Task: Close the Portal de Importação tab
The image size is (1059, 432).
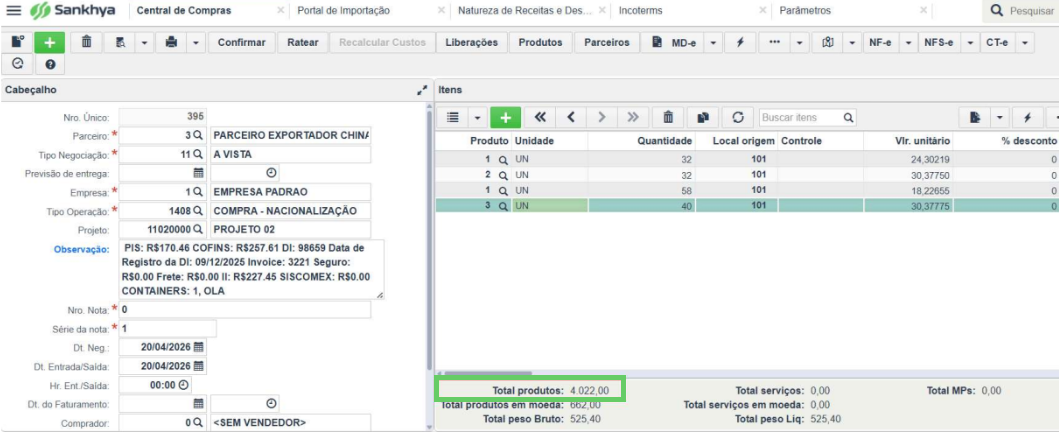Action: tap(441, 11)
